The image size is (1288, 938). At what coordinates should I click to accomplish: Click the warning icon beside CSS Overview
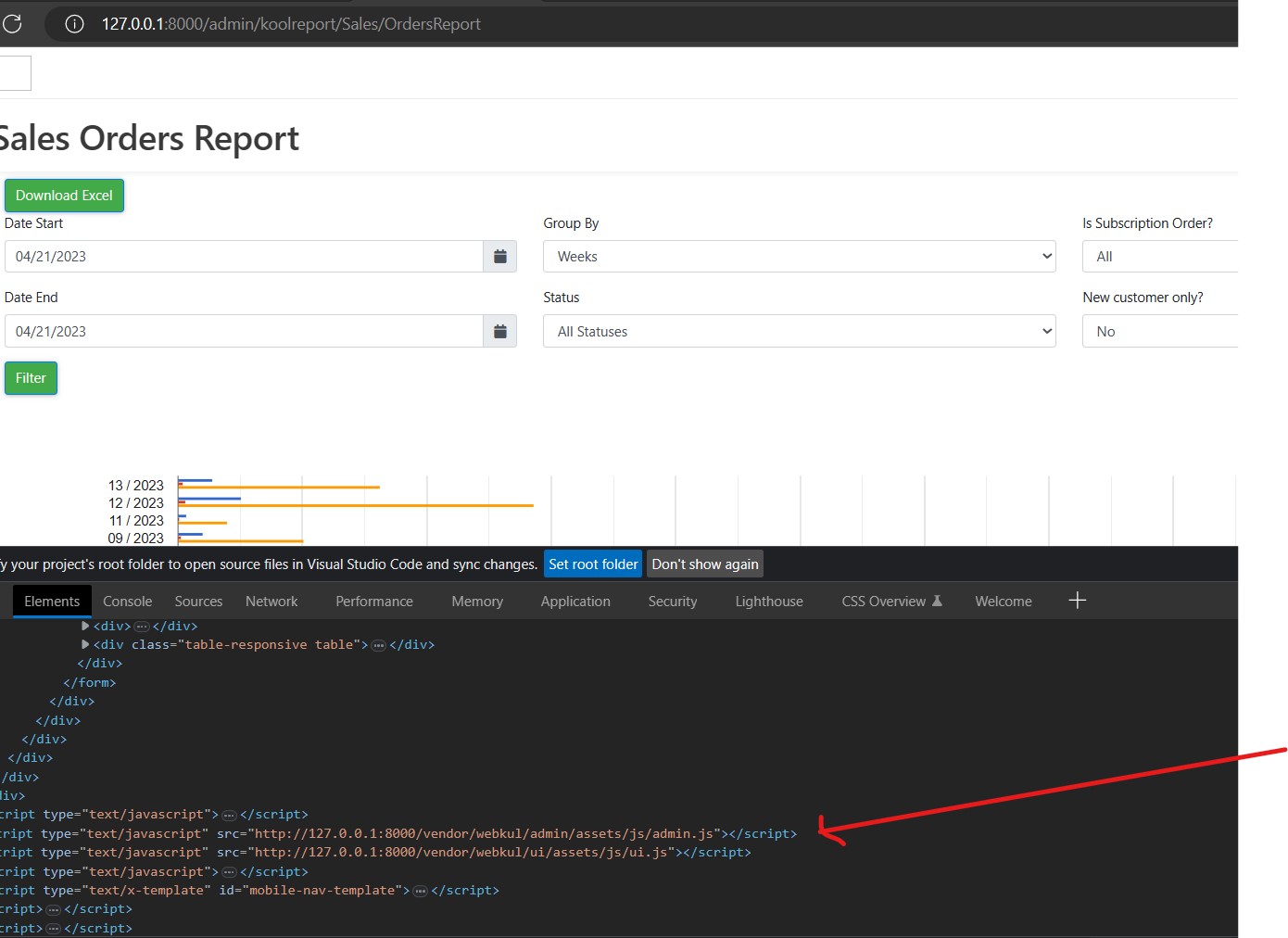tap(939, 601)
